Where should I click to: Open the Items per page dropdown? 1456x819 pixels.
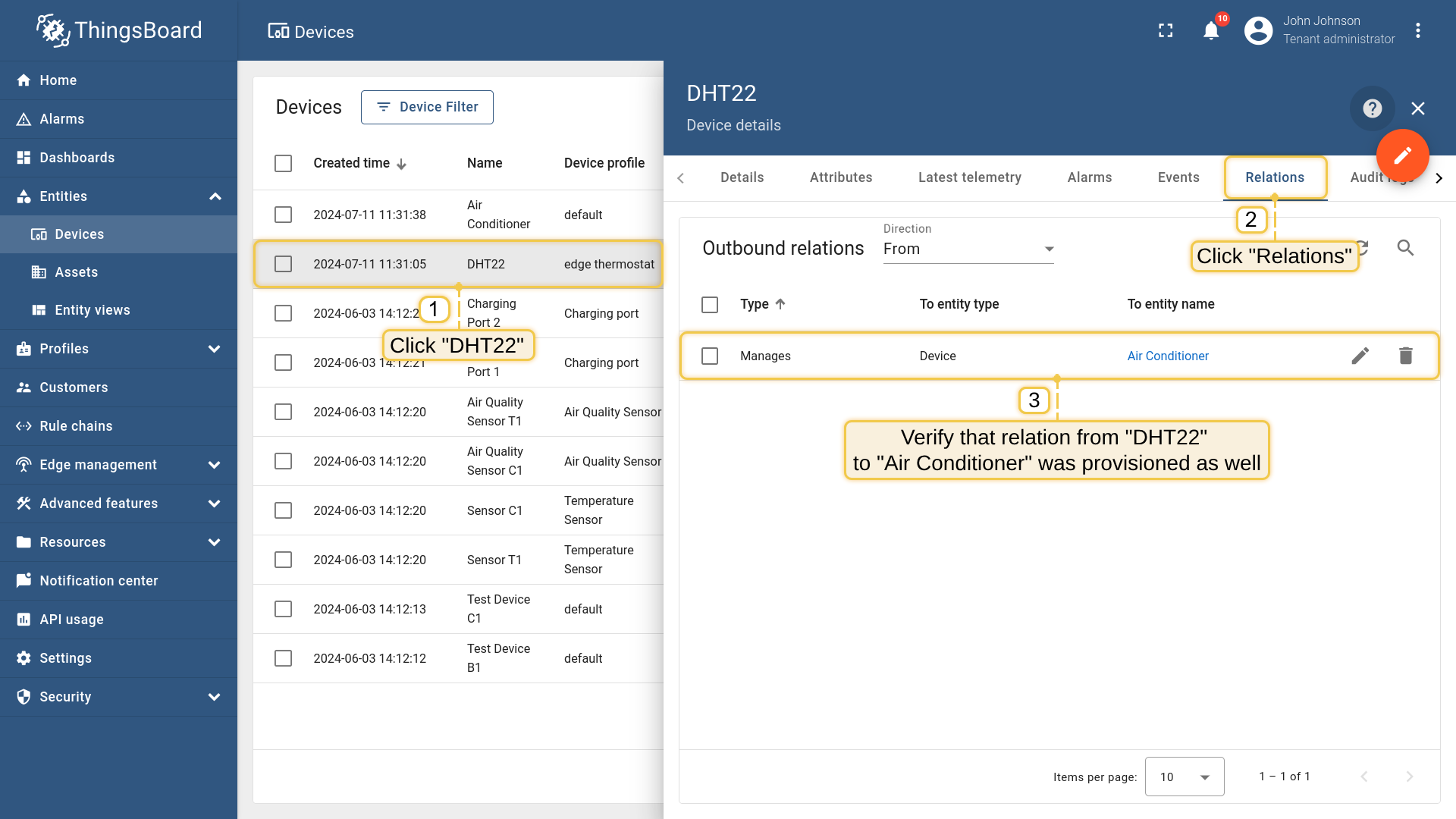coord(1184,777)
